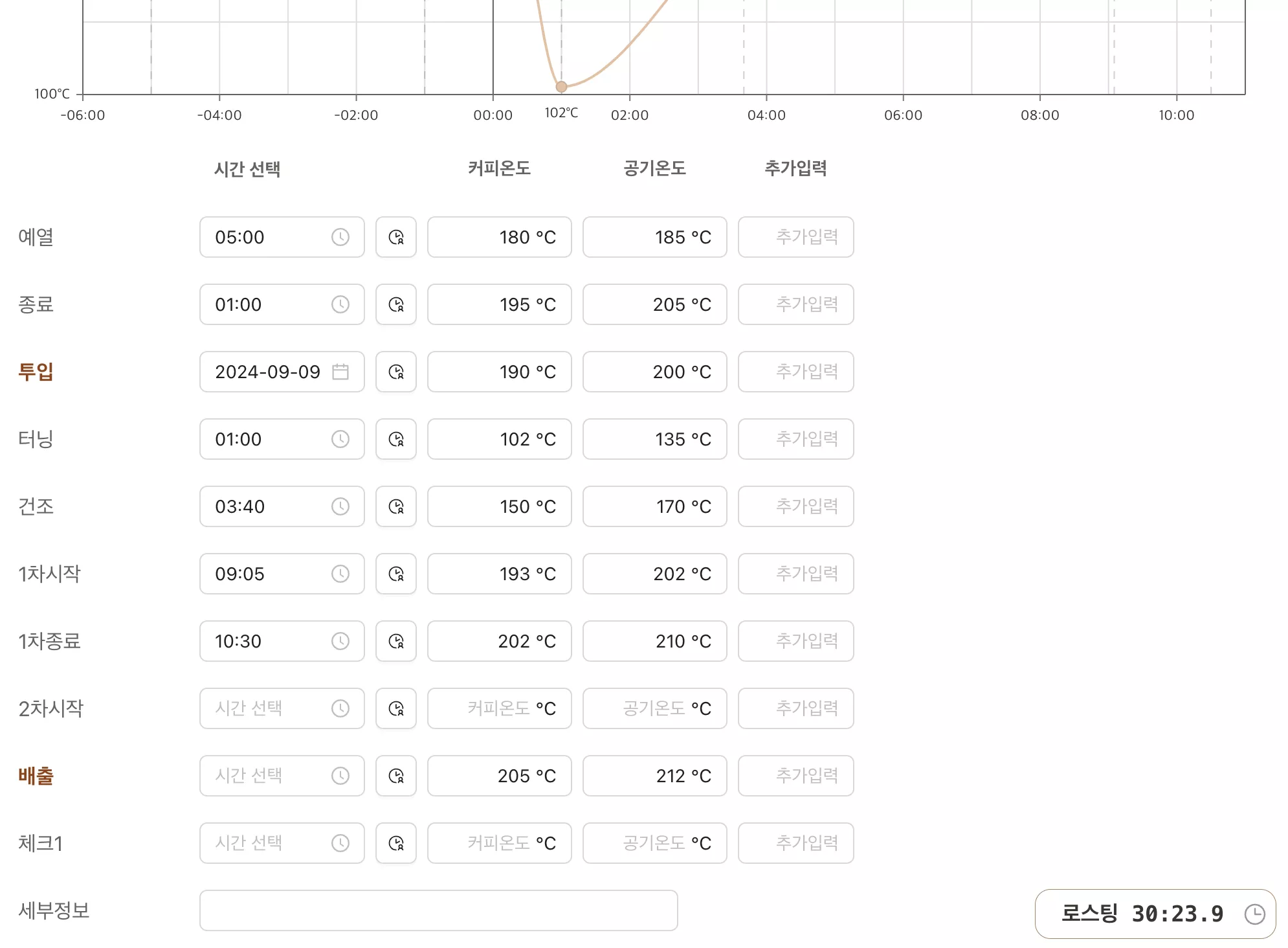Click the timer-sync icon in the 투입 row

[396, 372]
